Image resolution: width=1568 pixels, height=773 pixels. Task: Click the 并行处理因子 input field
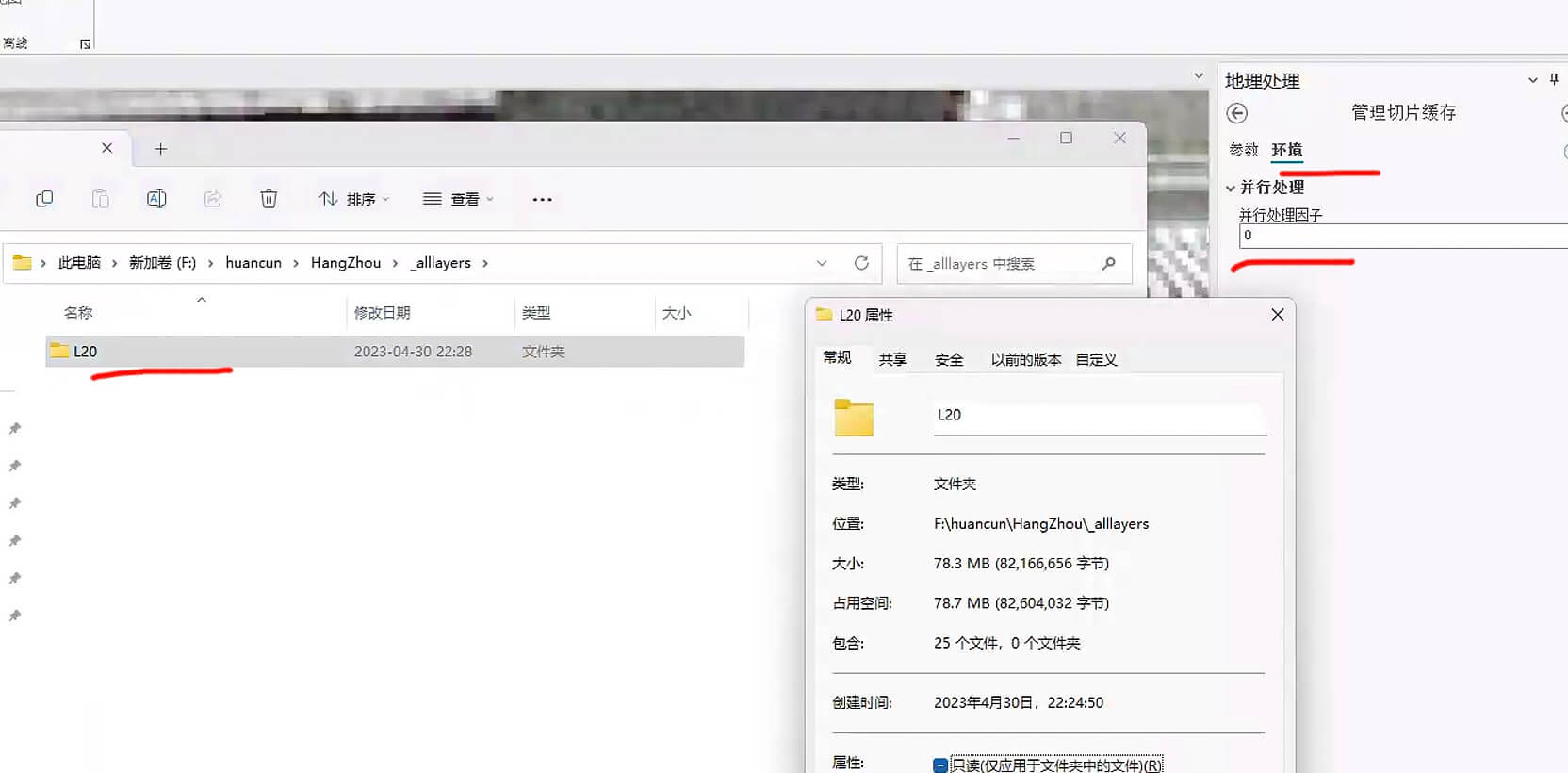point(1402,236)
